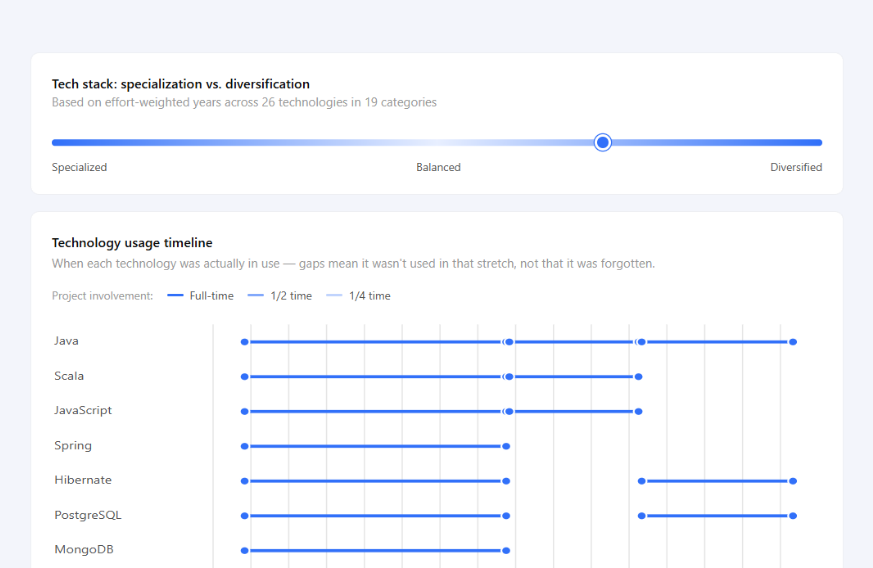Viewport: 873px width, 568px height.
Task: Click the Spring timeline end dot
Action: point(506,446)
